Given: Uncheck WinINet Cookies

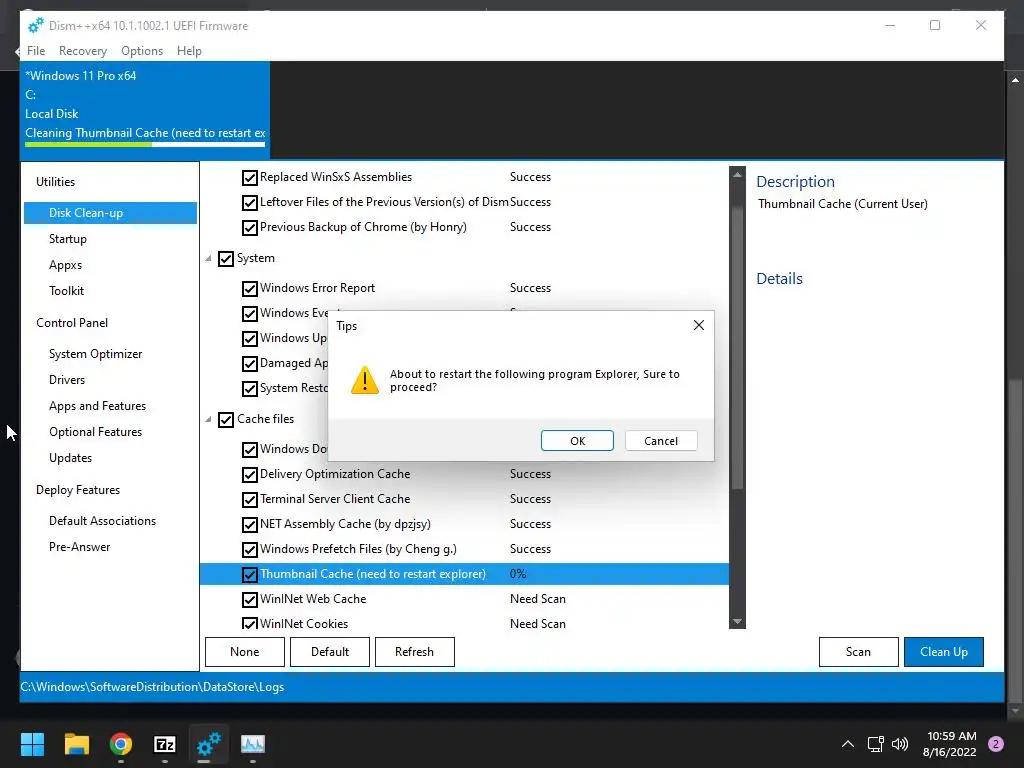Looking at the screenshot, I should click(x=249, y=624).
